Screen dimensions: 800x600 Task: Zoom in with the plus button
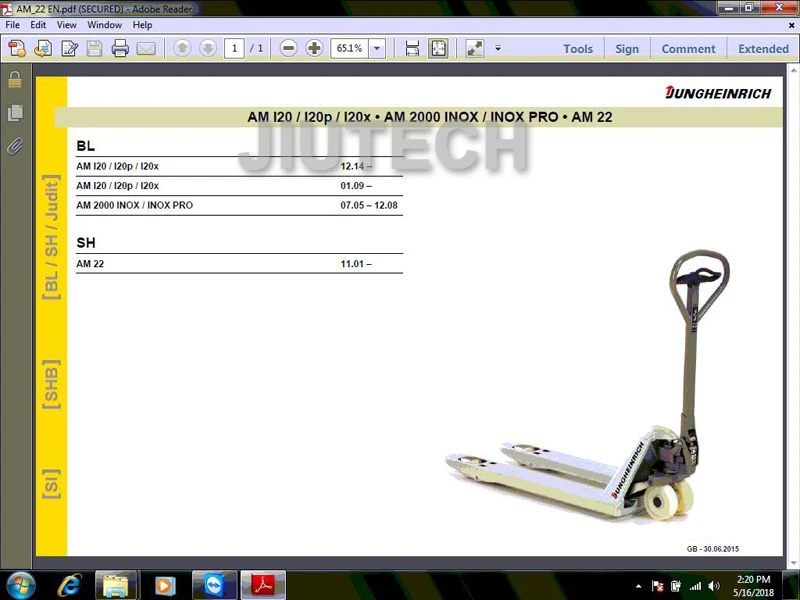314,48
